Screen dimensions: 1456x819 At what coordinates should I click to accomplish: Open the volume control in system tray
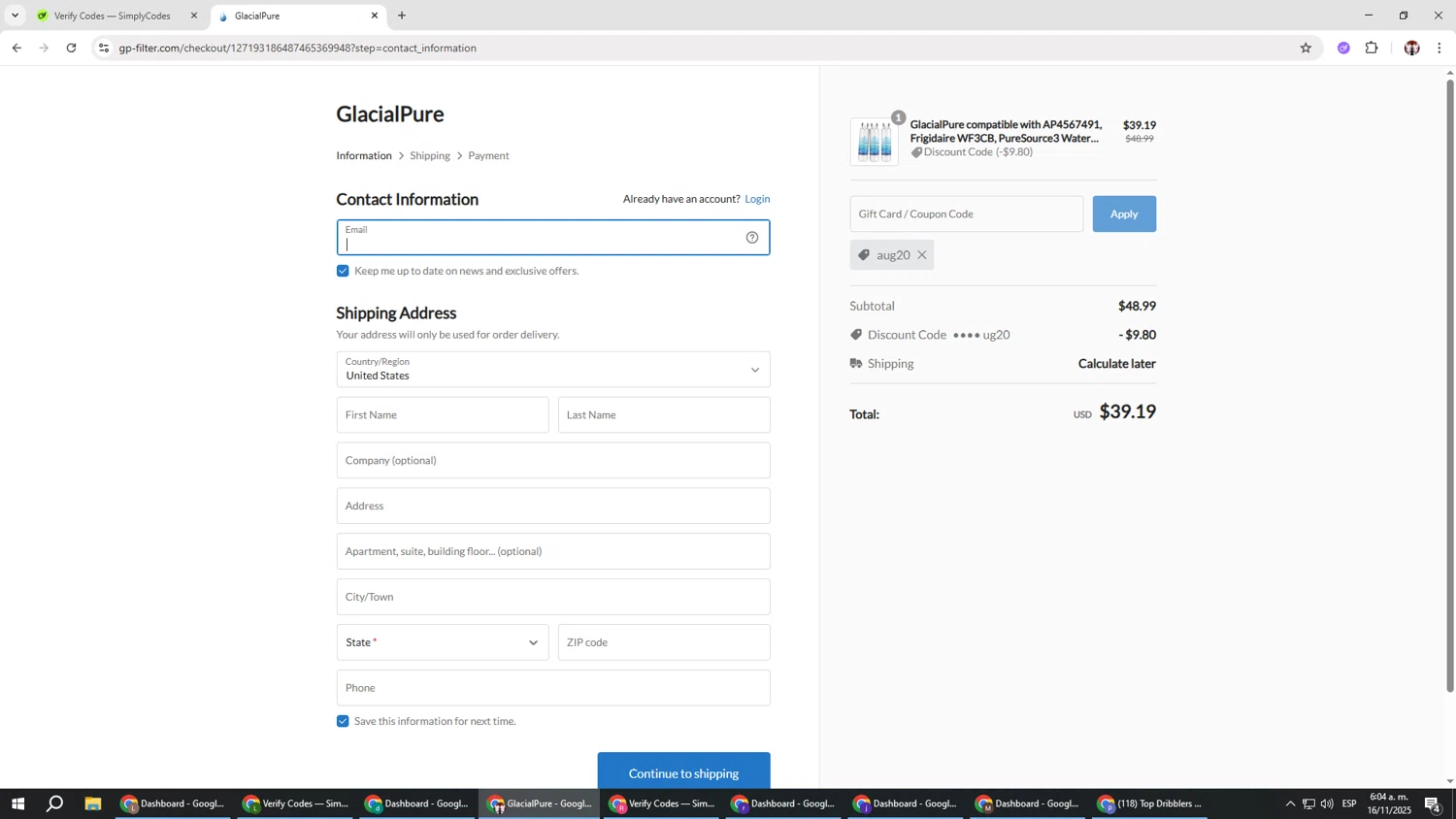point(1327,803)
